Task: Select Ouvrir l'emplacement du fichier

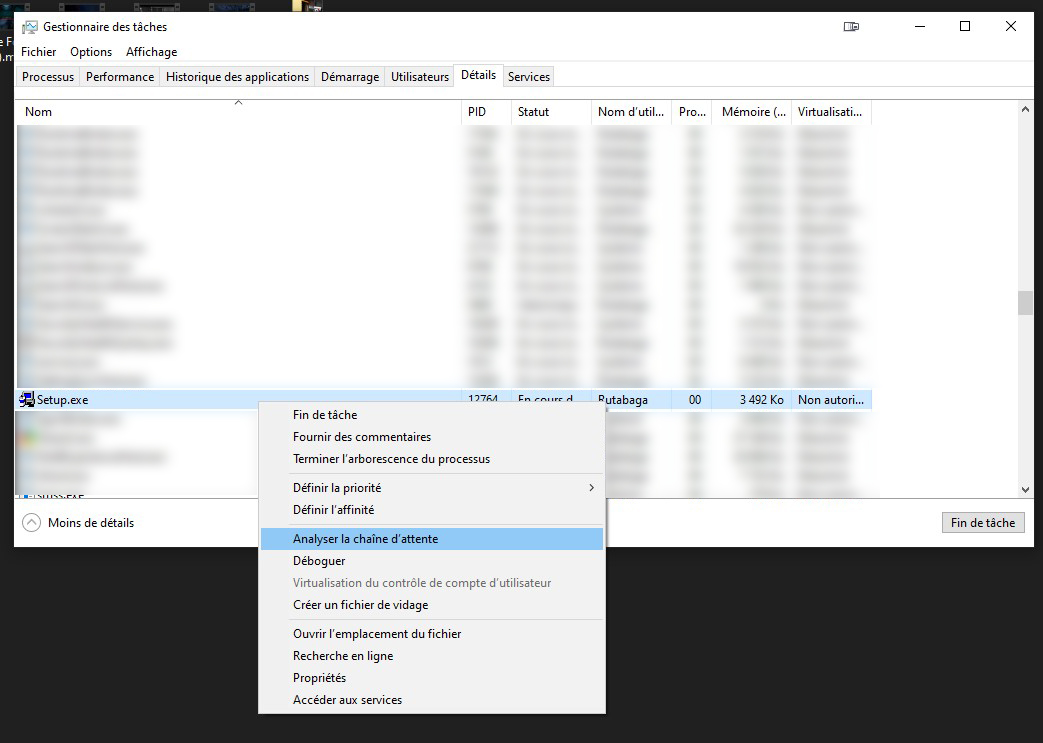Action: click(377, 634)
